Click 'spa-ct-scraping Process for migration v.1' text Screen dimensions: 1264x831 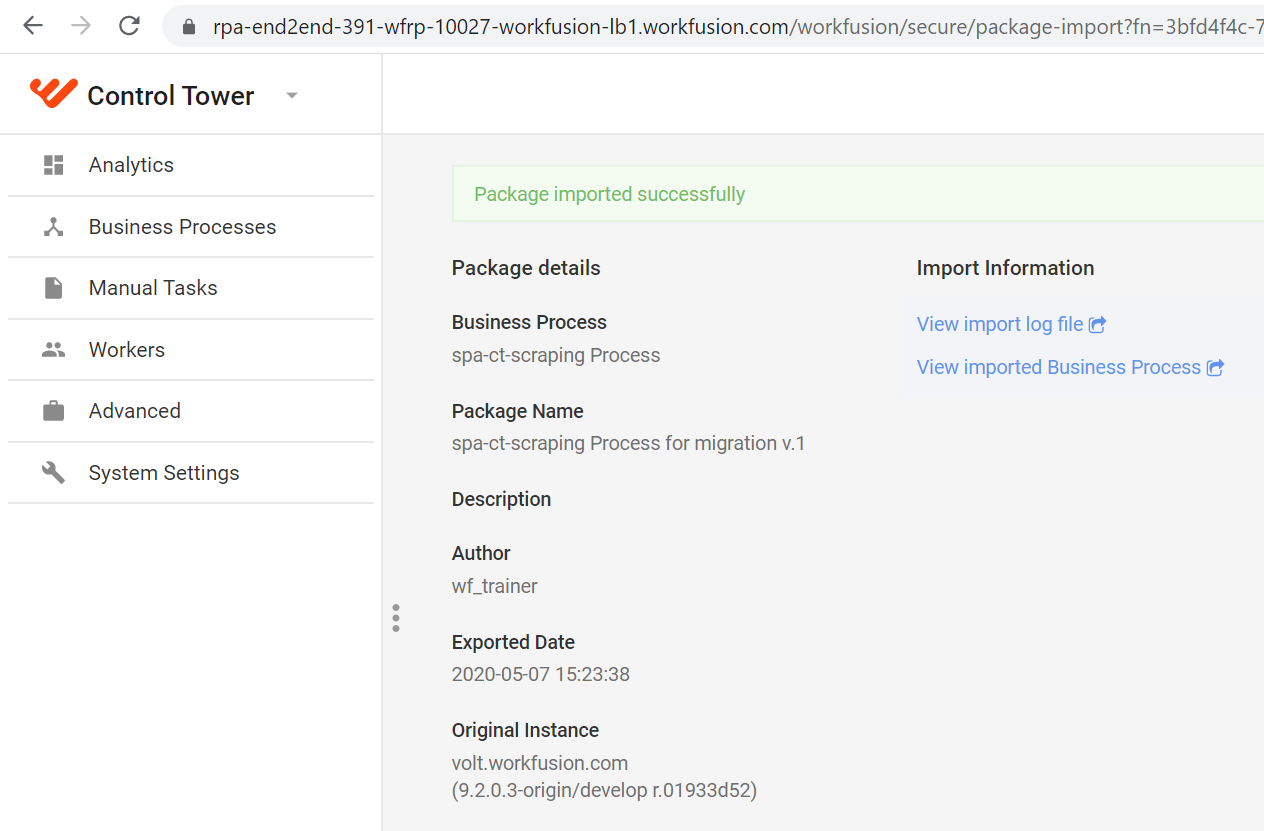[628, 443]
